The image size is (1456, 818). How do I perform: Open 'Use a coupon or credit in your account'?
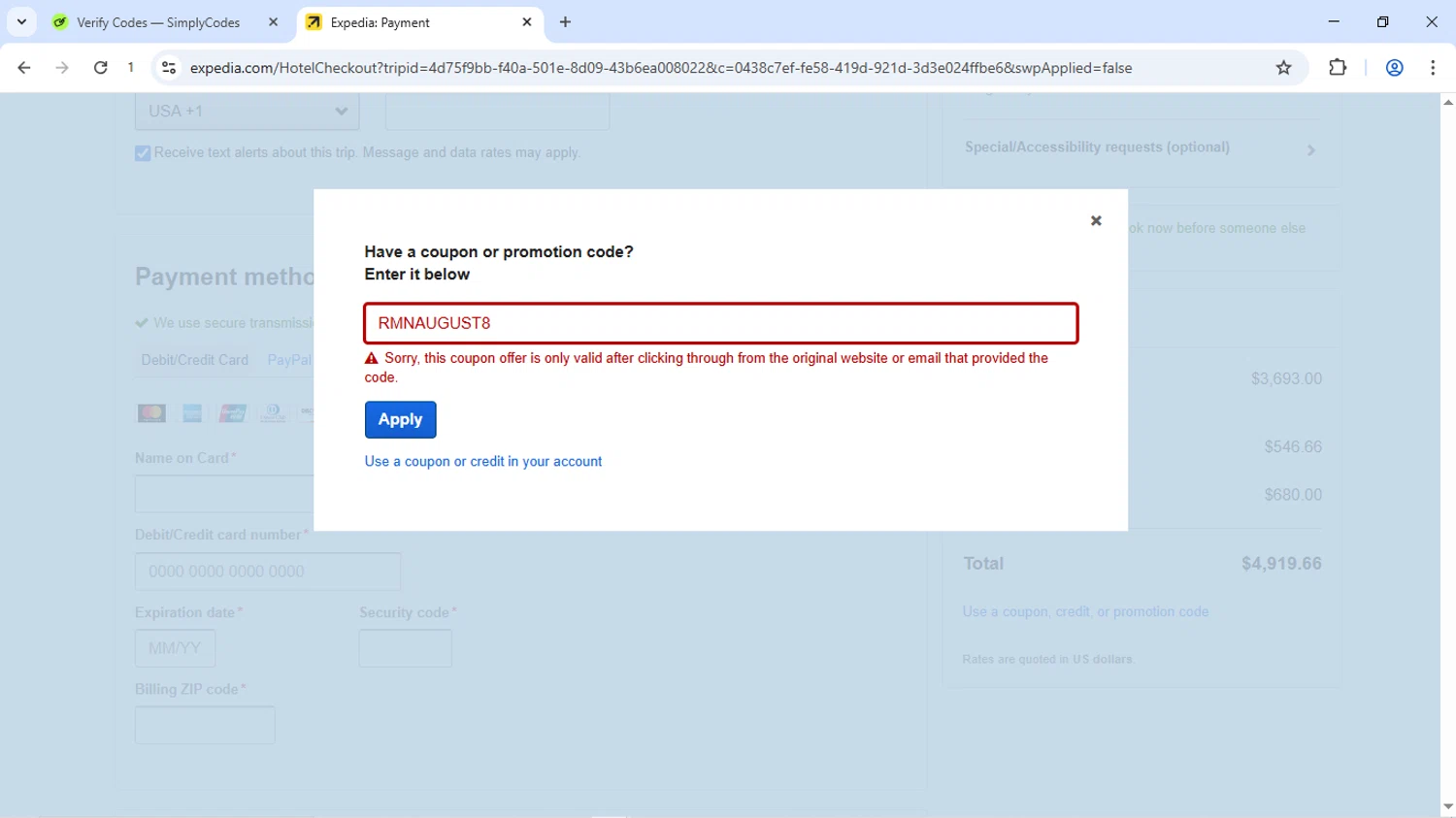[x=482, y=462]
